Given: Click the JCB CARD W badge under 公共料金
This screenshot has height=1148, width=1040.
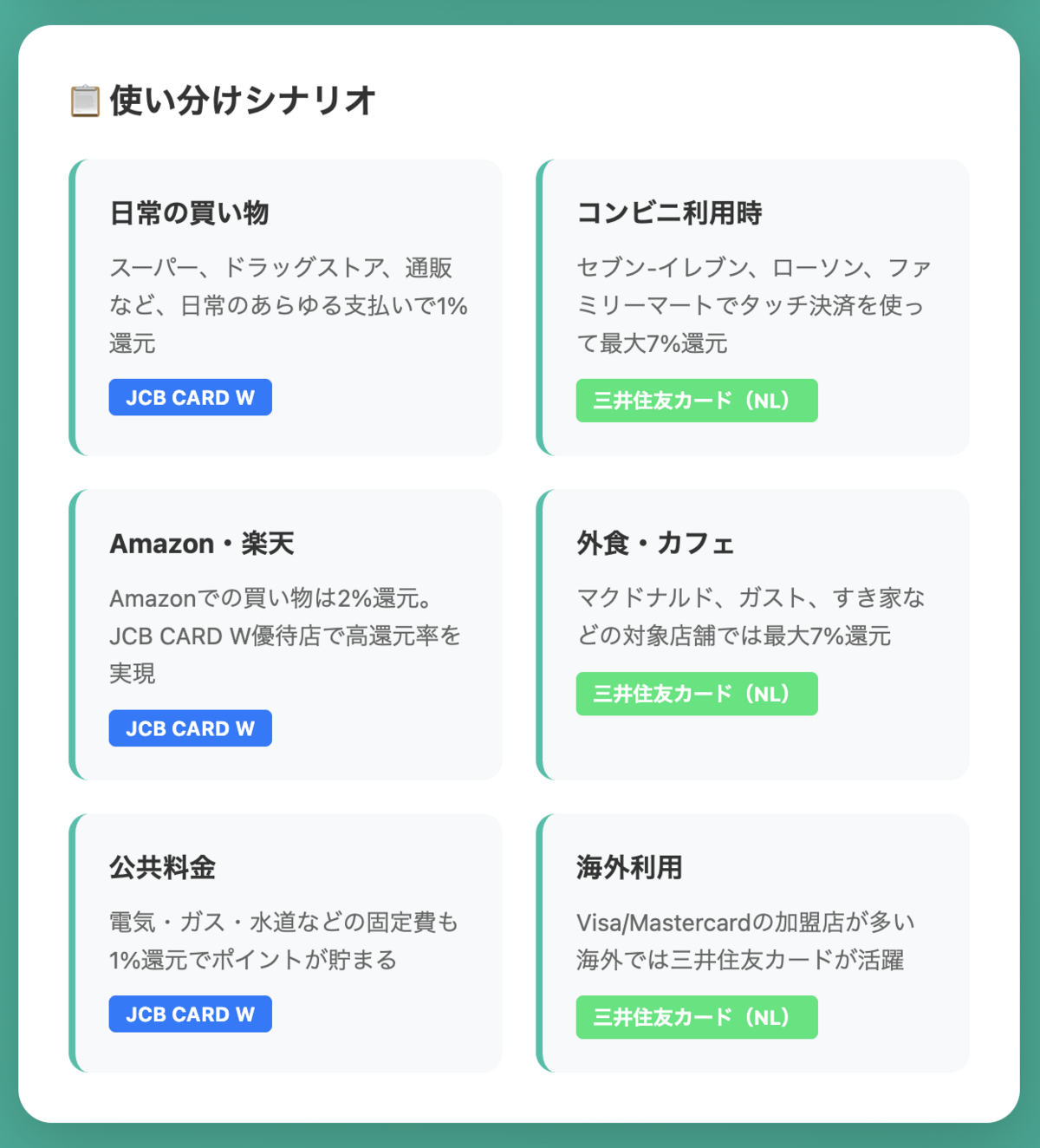Looking at the screenshot, I should click(190, 1013).
